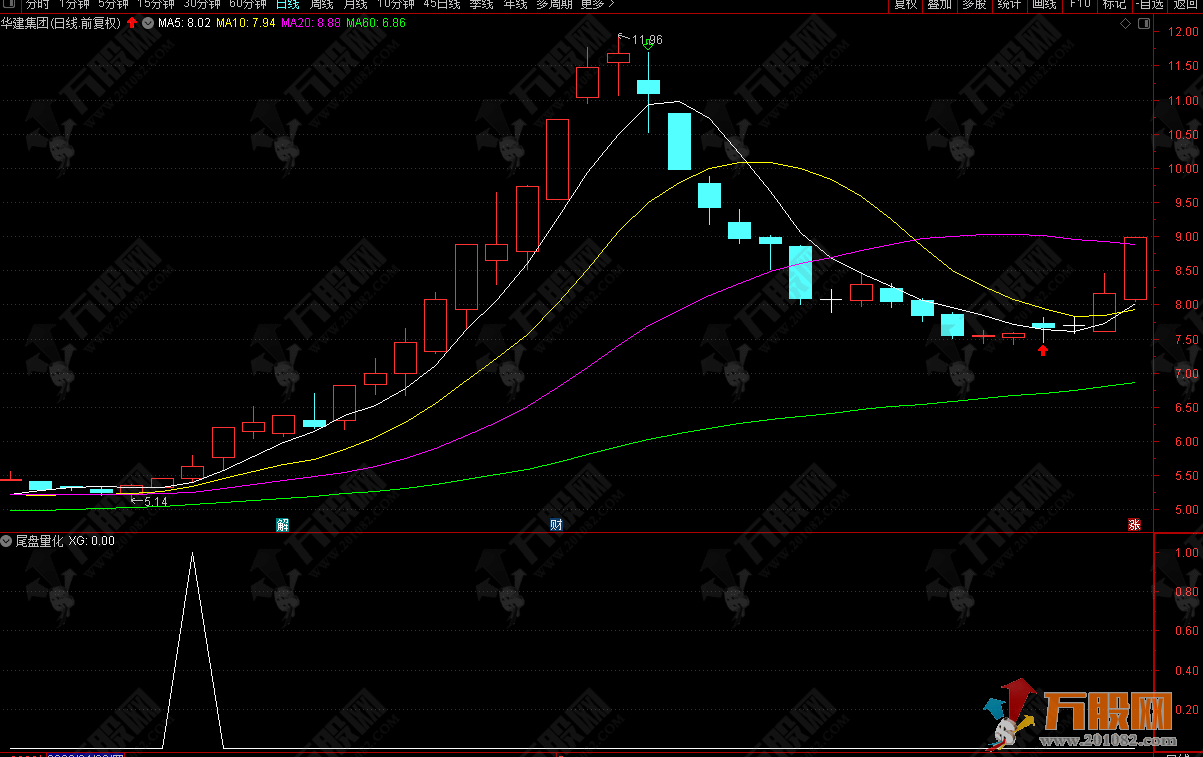Switch to the 月线 monthly chart
1203x757 pixels.
[x=355, y=4]
